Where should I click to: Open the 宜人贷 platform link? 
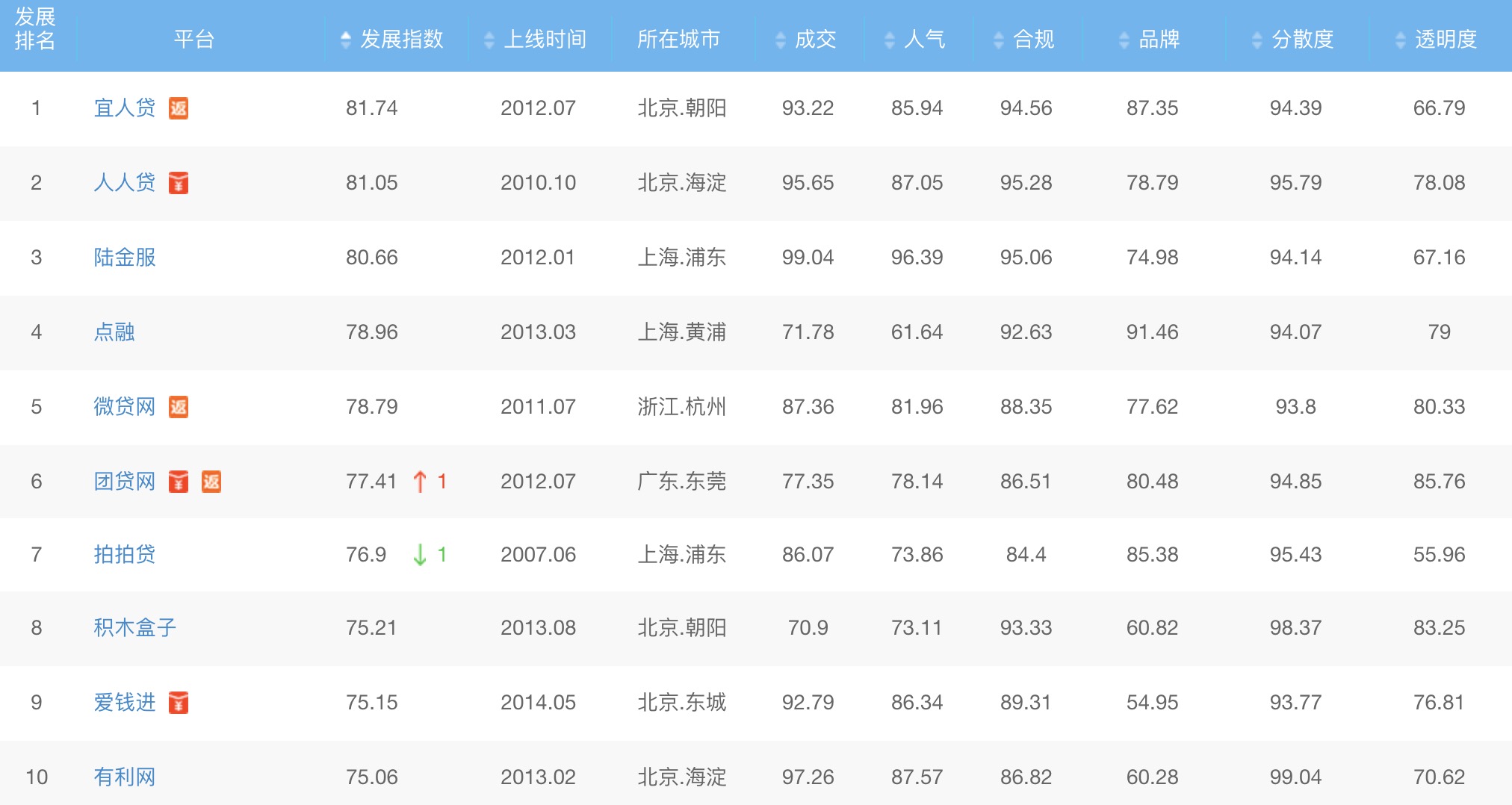[125, 108]
